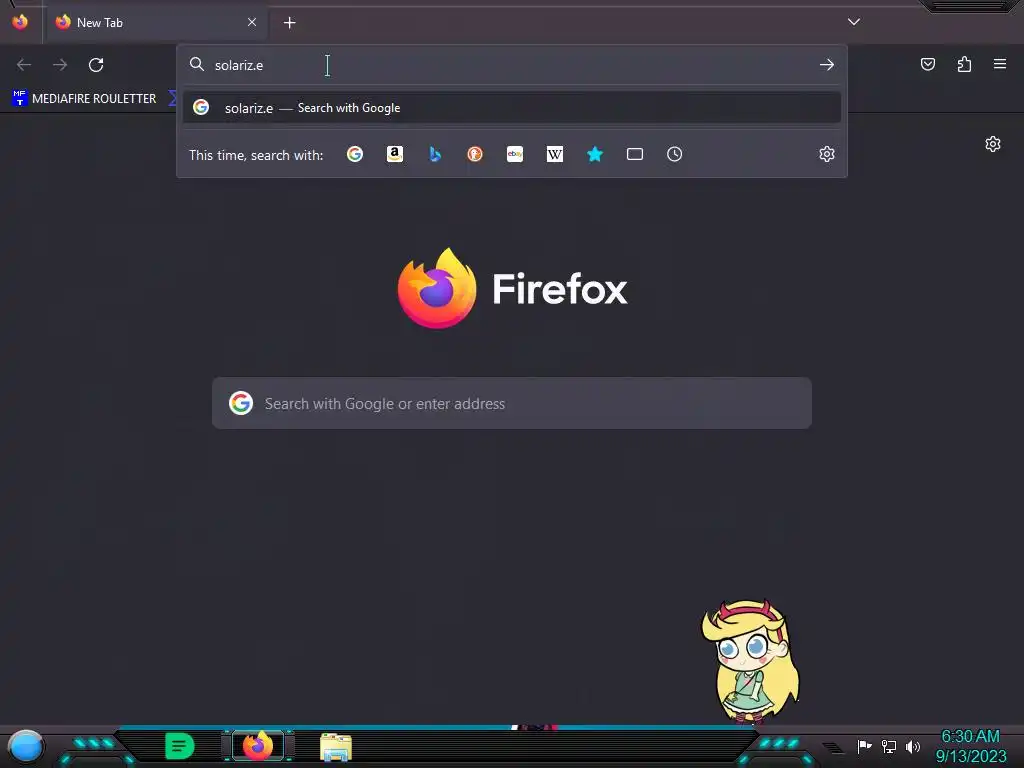
Task: Open Action Center flag in system tray
Action: click(x=864, y=746)
